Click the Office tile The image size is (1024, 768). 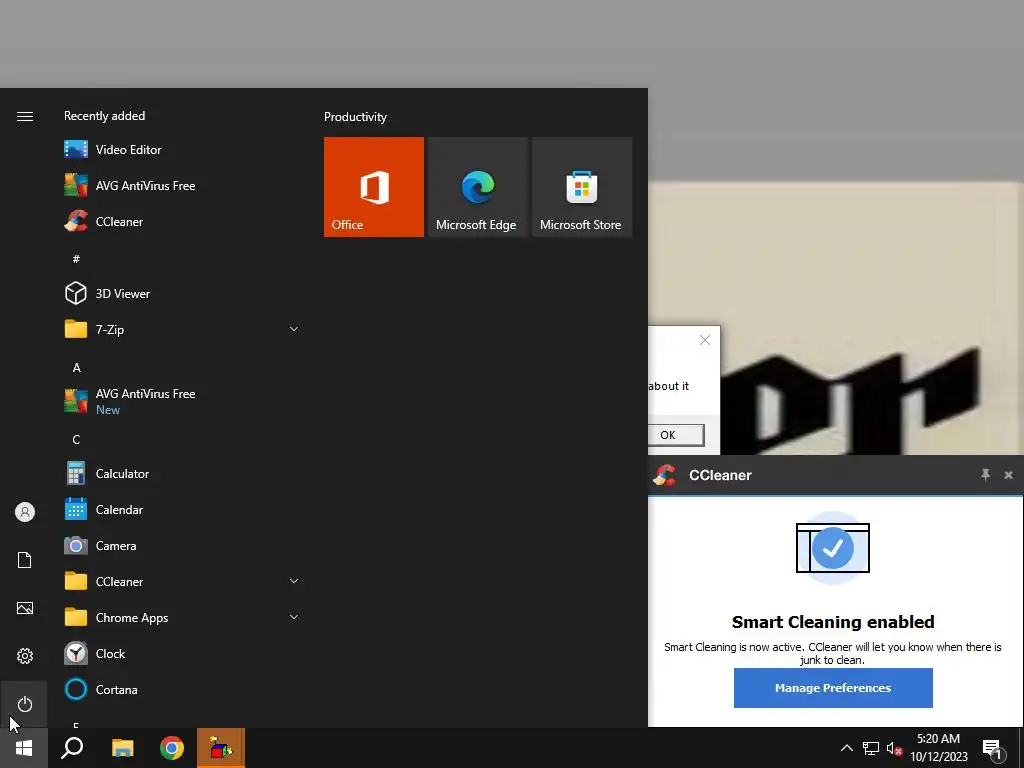(374, 187)
